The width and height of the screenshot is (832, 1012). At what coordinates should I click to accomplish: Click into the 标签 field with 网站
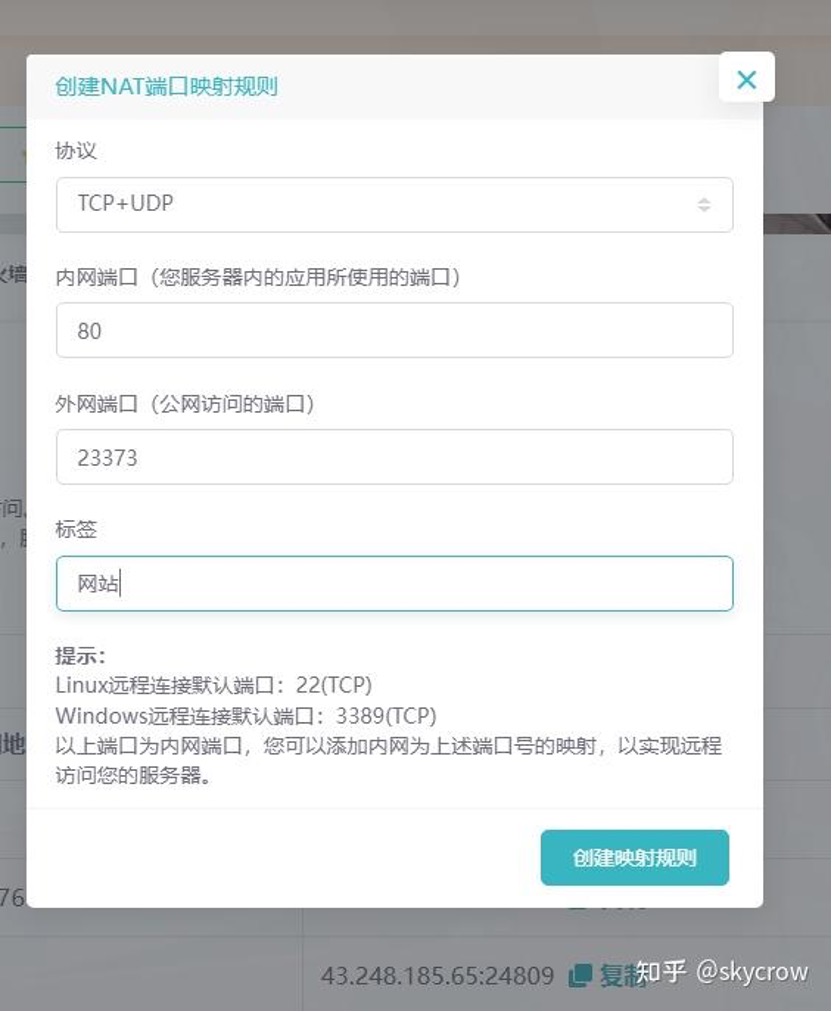pos(394,583)
